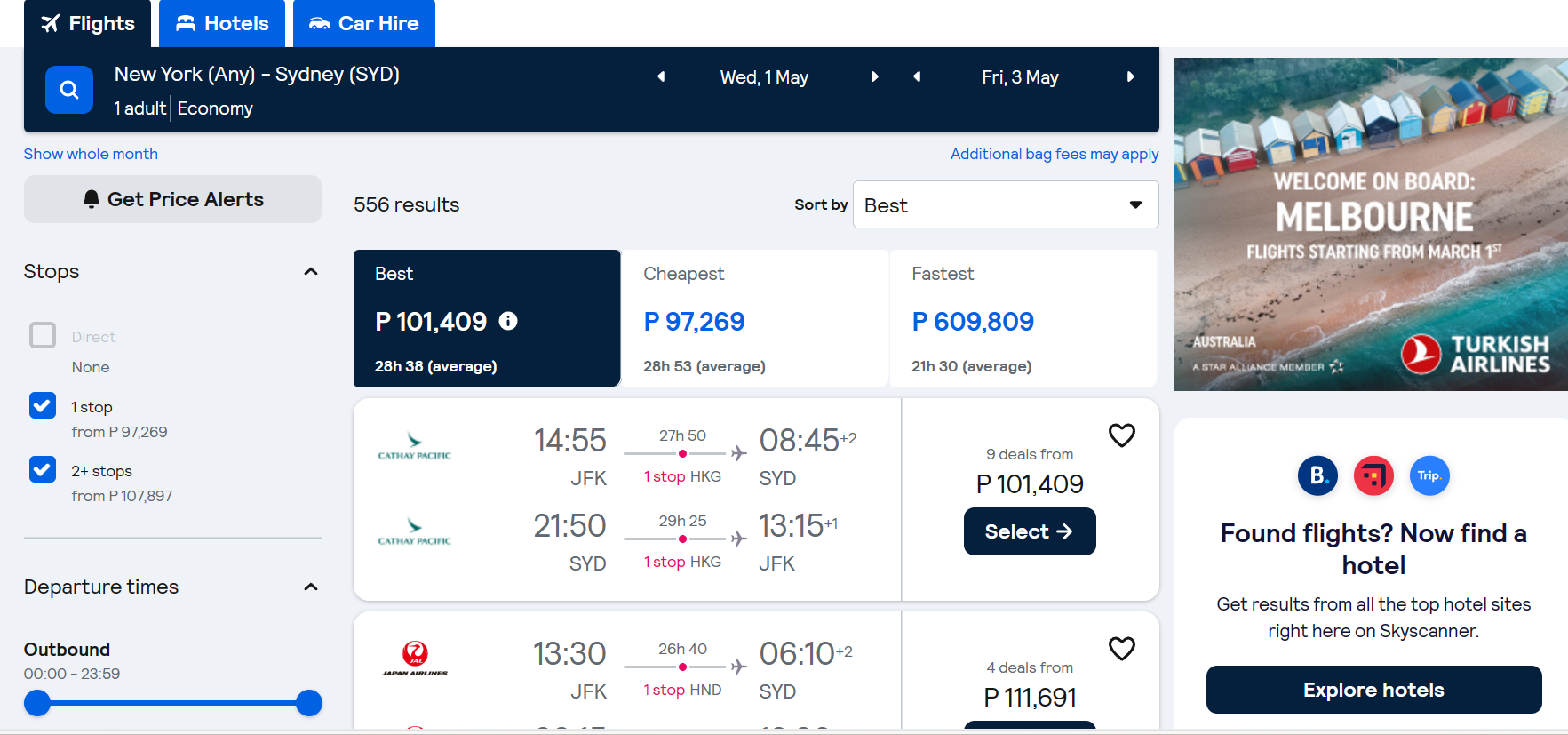Go to previous departure date arrow

pyautogui.click(x=661, y=77)
